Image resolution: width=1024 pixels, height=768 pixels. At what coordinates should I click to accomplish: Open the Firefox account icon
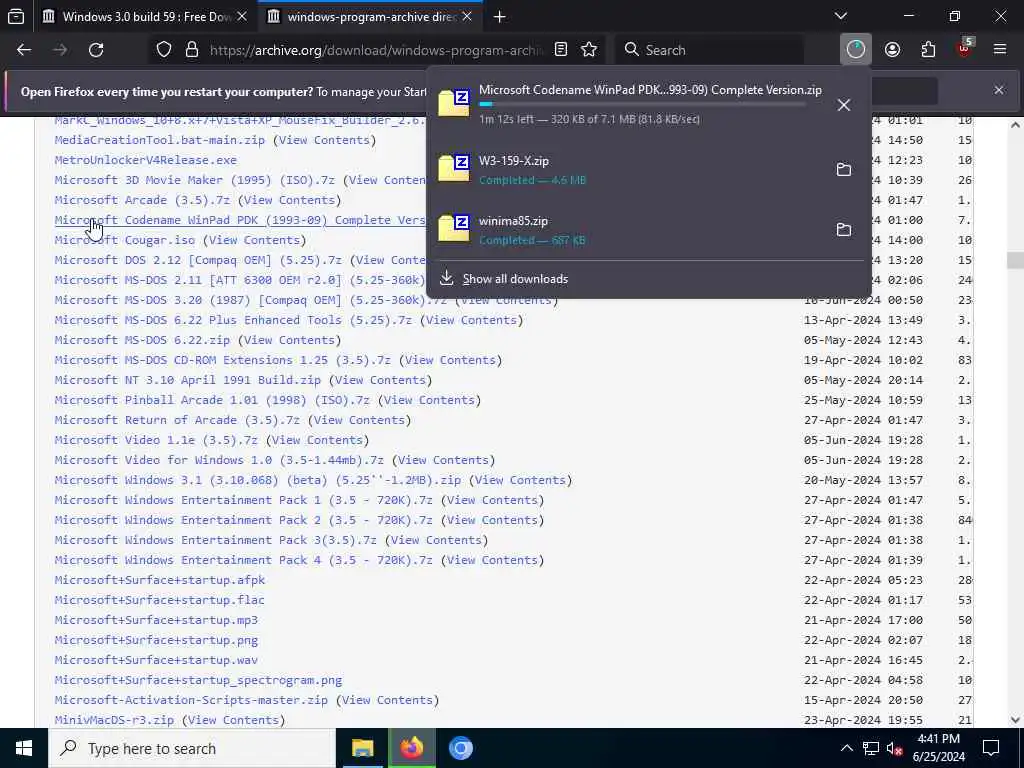tap(892, 50)
